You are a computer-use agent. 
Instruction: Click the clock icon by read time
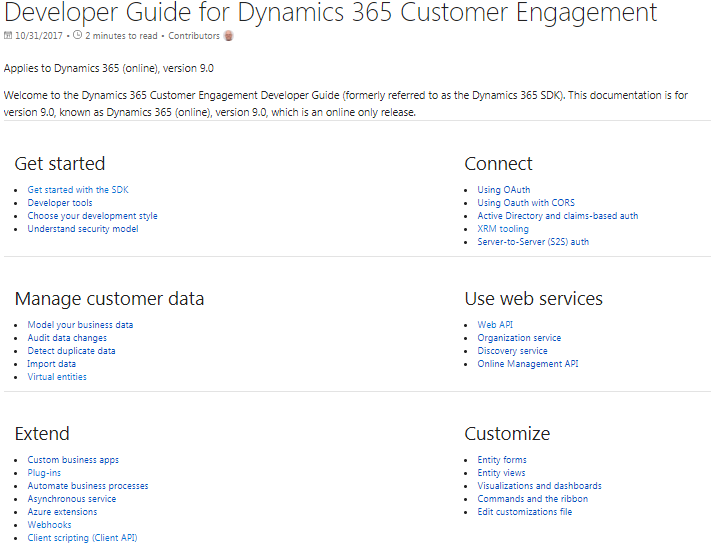pos(78,36)
